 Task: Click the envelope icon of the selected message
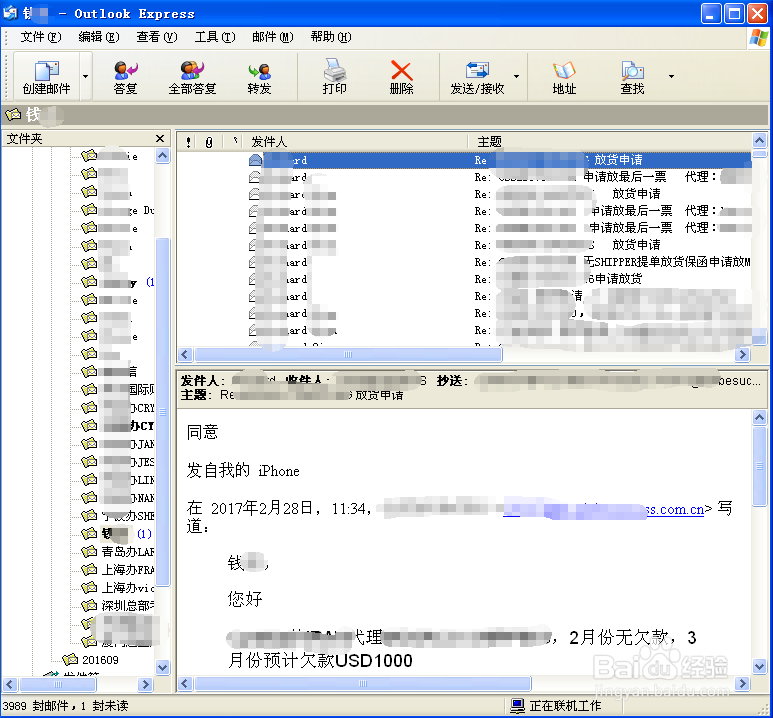[255, 160]
